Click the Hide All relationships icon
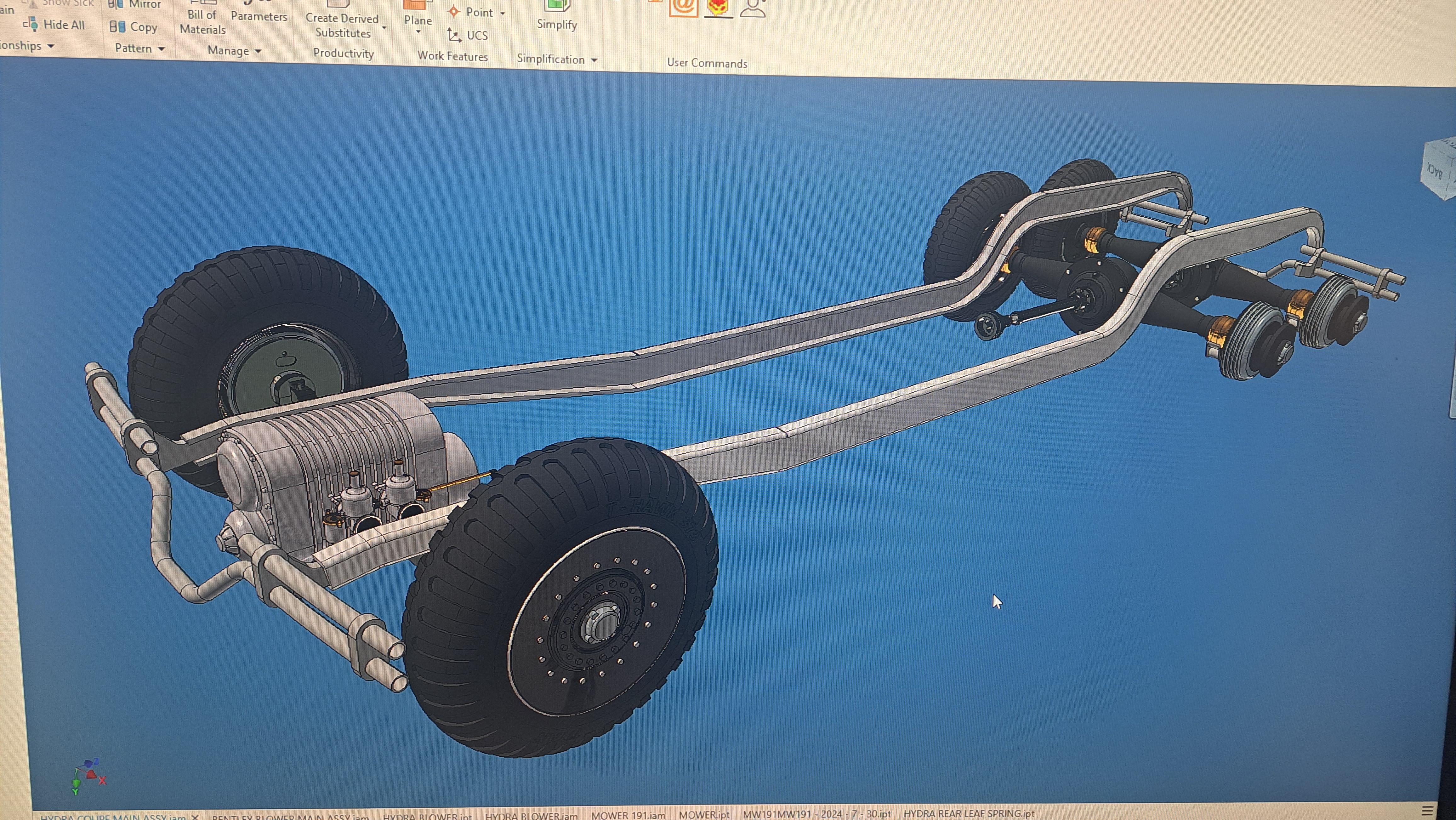The height and width of the screenshot is (820, 1456). point(31,24)
